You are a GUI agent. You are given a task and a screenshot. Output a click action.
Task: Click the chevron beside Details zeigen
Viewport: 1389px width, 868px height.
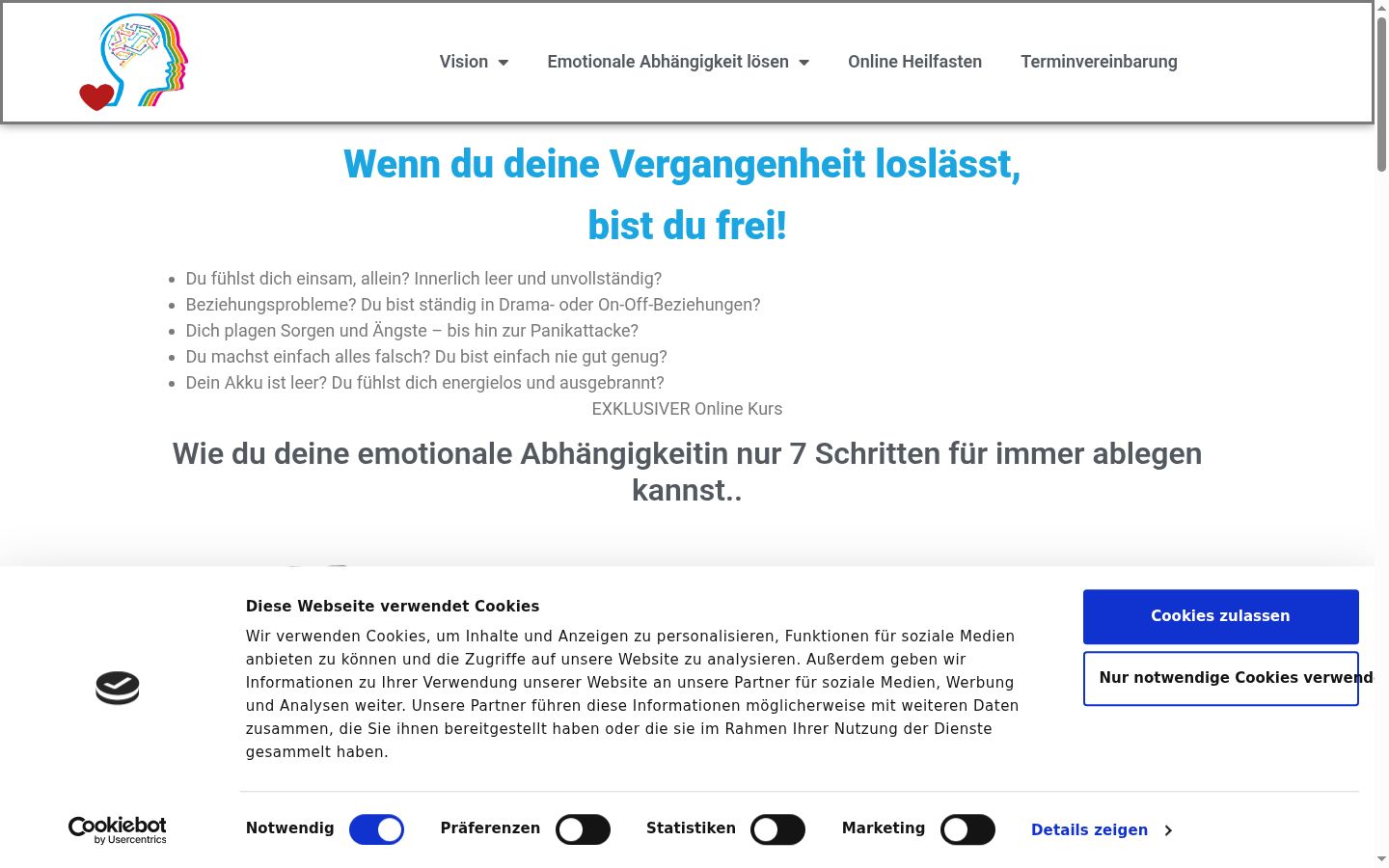point(1168,830)
